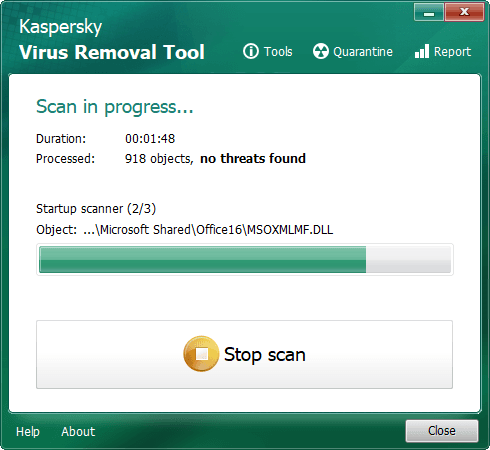The image size is (490, 450).
Task: Click the 'Processed:' label
Action: 65,159
